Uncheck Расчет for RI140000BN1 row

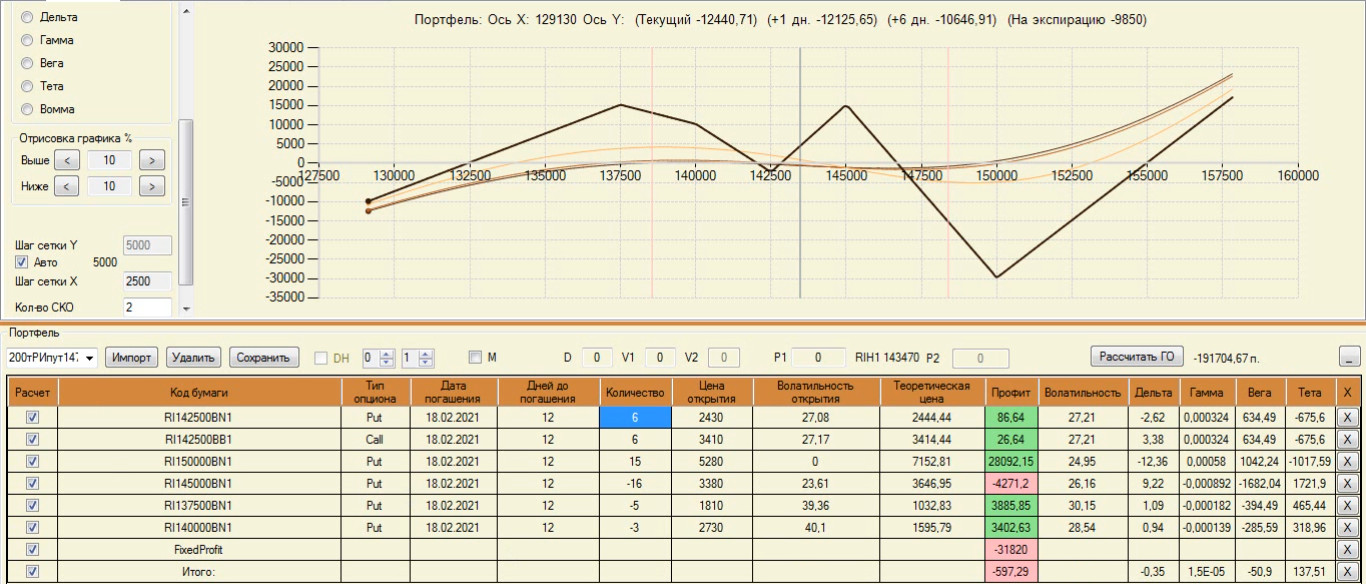tap(32, 527)
